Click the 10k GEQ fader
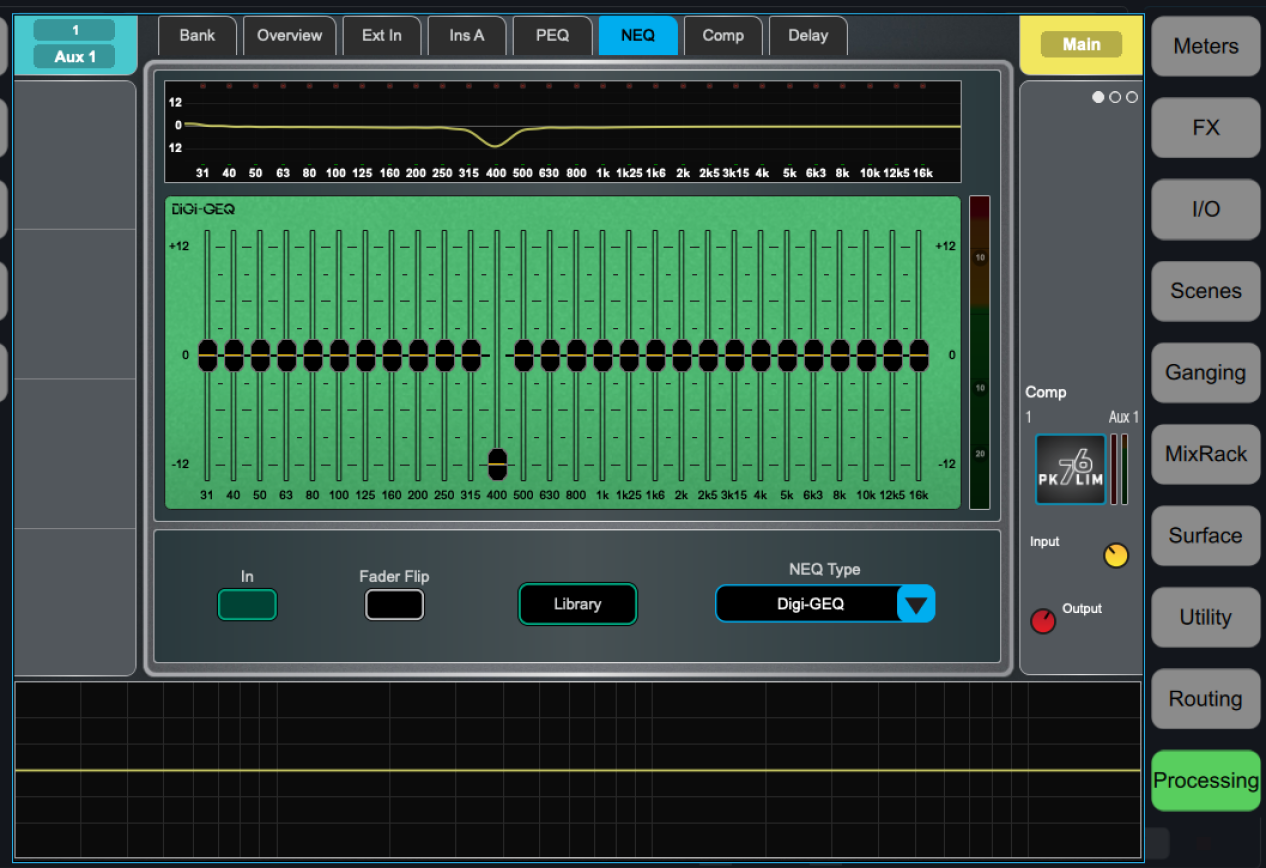Screen dimensions: 1266x868 [x=866, y=355]
